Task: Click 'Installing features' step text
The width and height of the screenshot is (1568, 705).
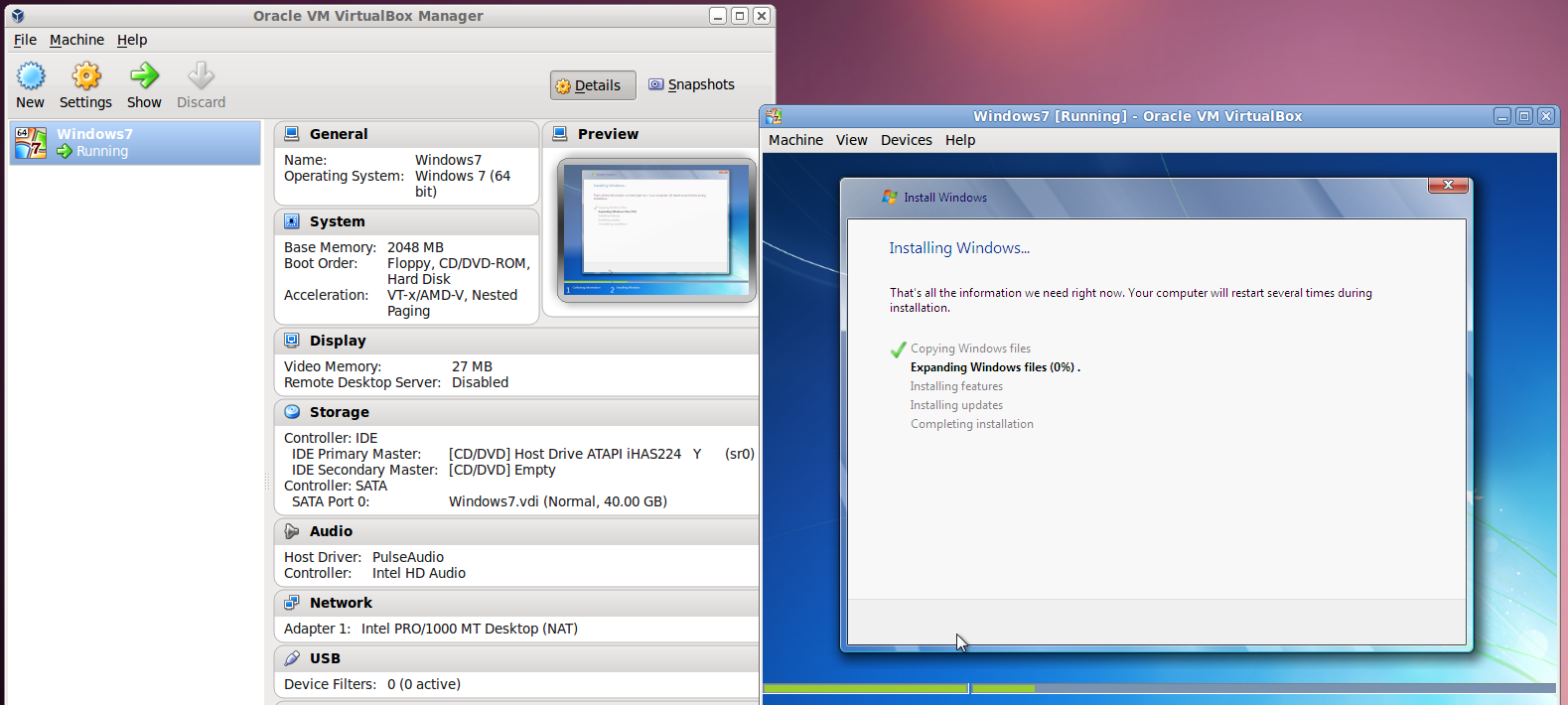Action: (956, 386)
